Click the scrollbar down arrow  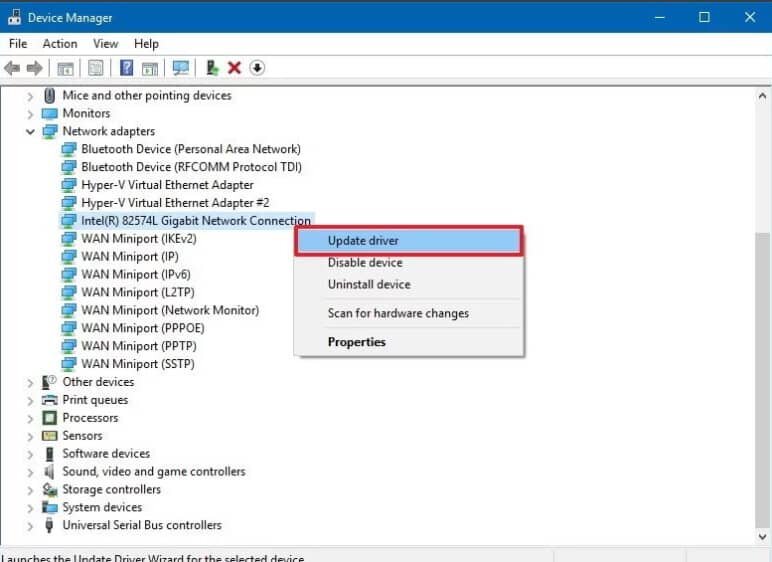click(x=762, y=536)
